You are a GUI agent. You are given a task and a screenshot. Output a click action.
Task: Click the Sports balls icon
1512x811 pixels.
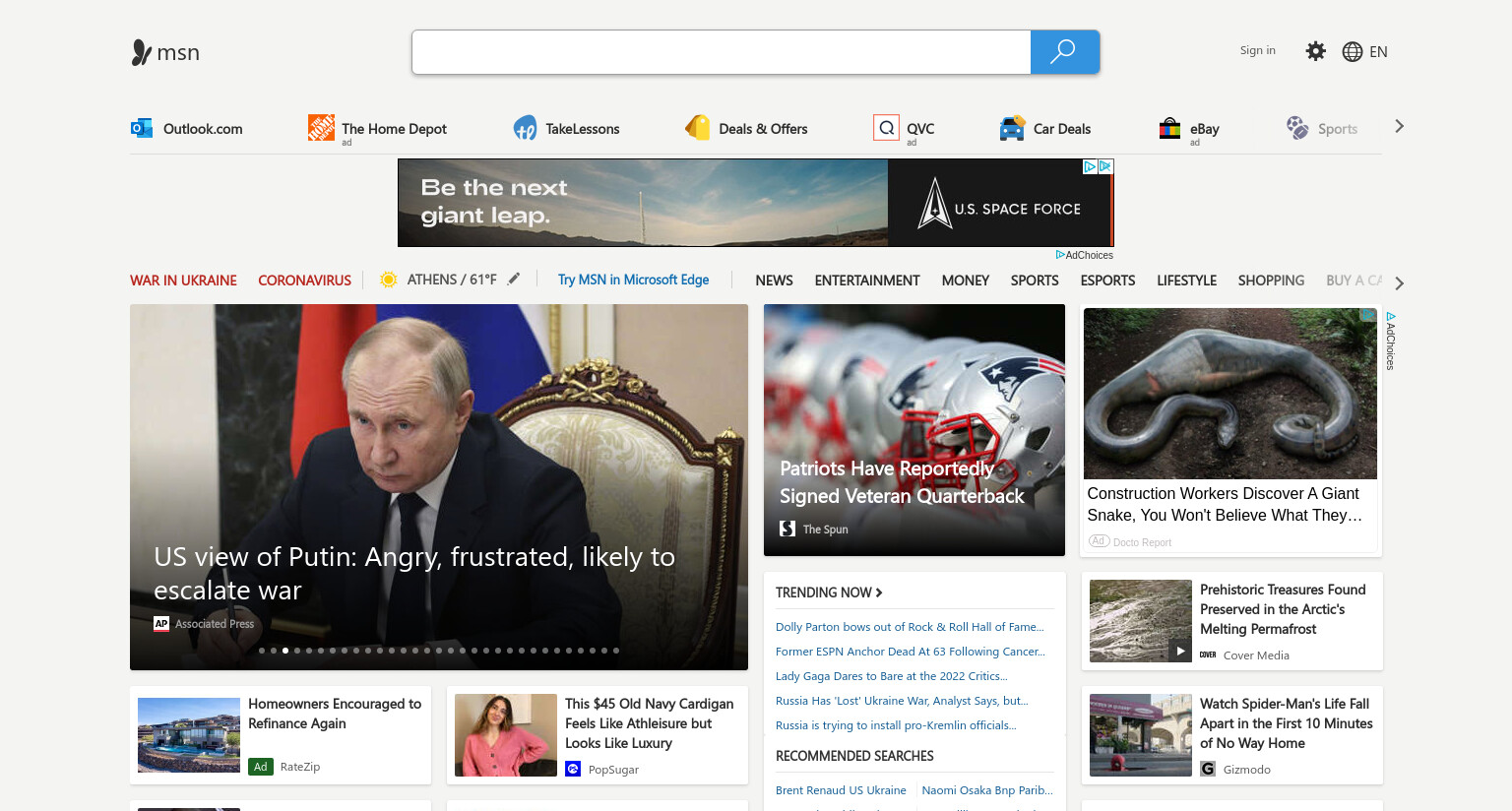click(1297, 128)
